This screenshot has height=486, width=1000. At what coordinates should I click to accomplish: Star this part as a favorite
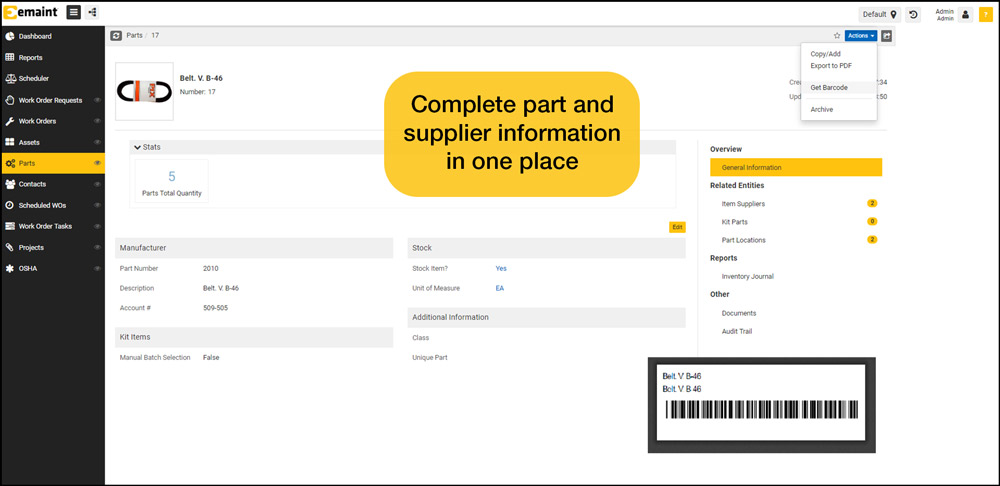(x=836, y=36)
